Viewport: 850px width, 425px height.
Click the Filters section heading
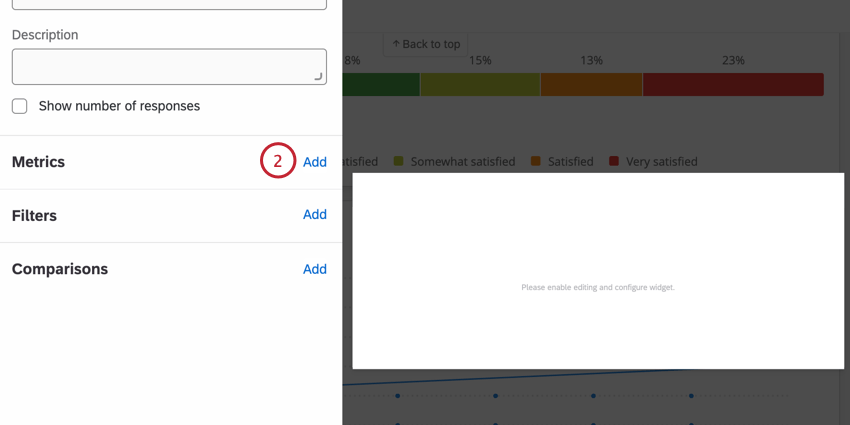pyautogui.click(x=34, y=216)
